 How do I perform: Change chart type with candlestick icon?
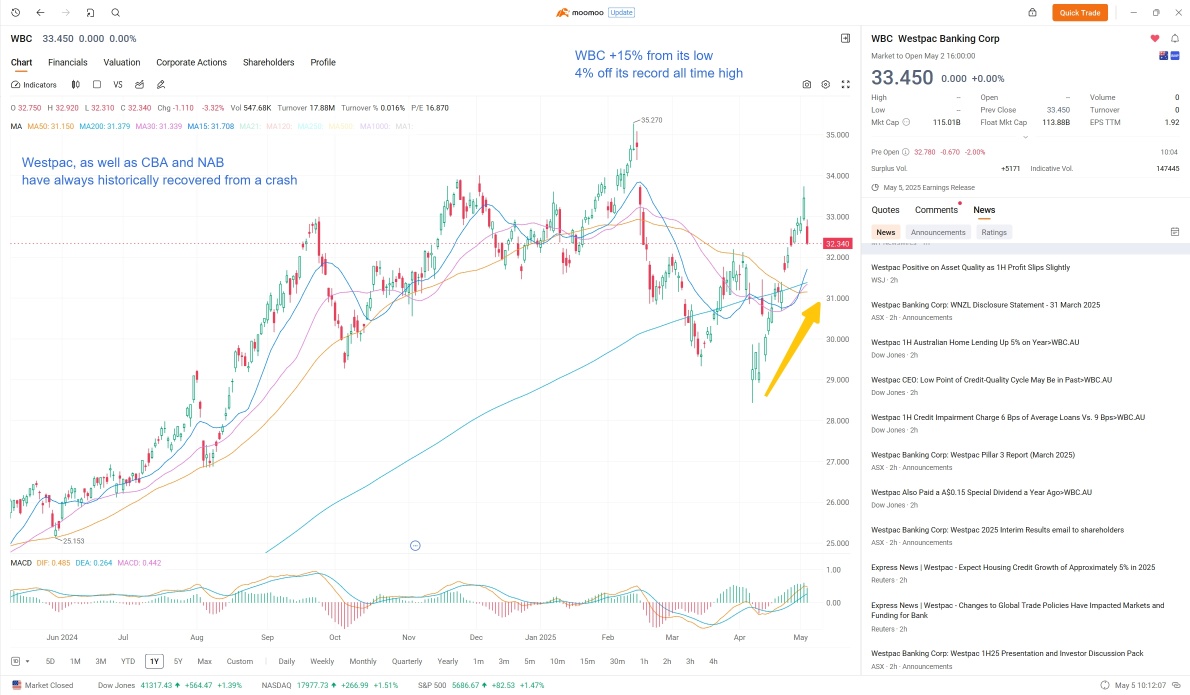pos(75,85)
